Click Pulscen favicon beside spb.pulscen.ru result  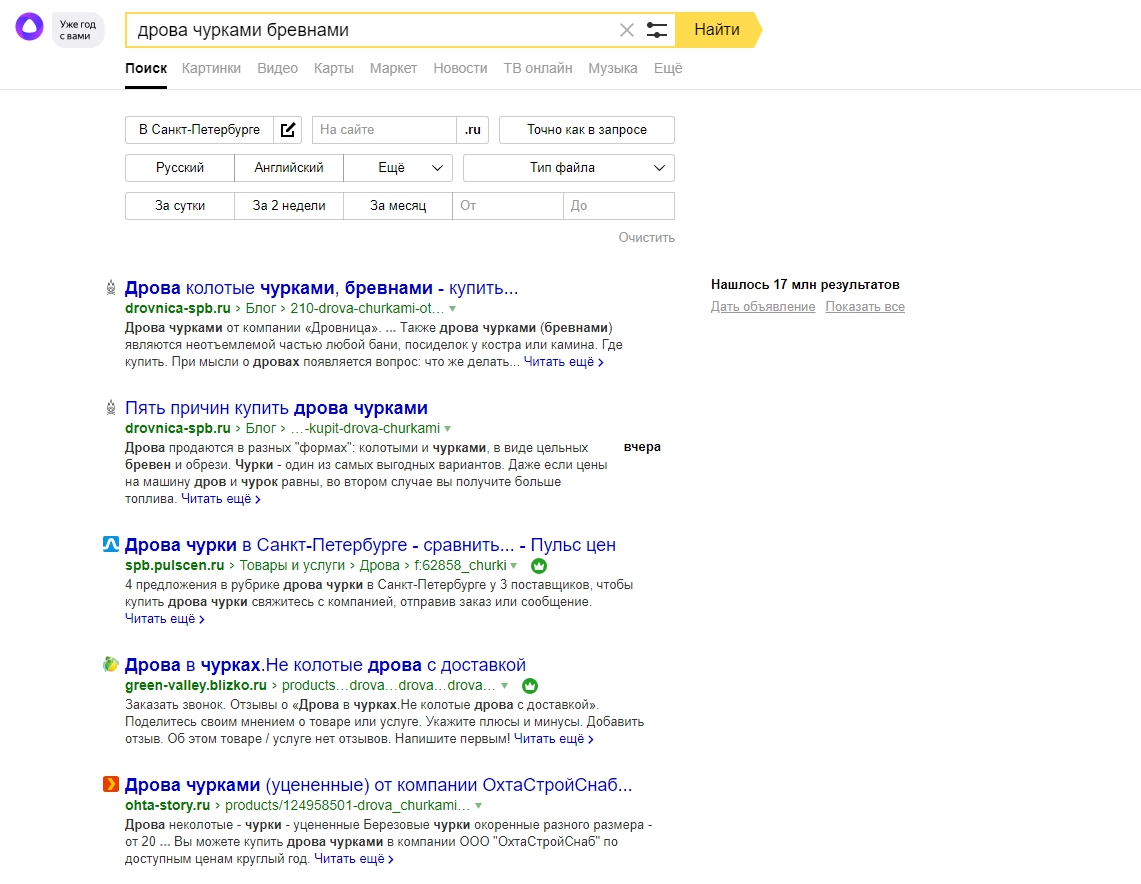point(111,544)
